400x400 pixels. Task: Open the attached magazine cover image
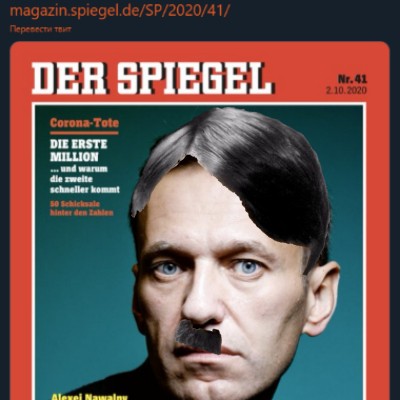pyautogui.click(x=200, y=221)
